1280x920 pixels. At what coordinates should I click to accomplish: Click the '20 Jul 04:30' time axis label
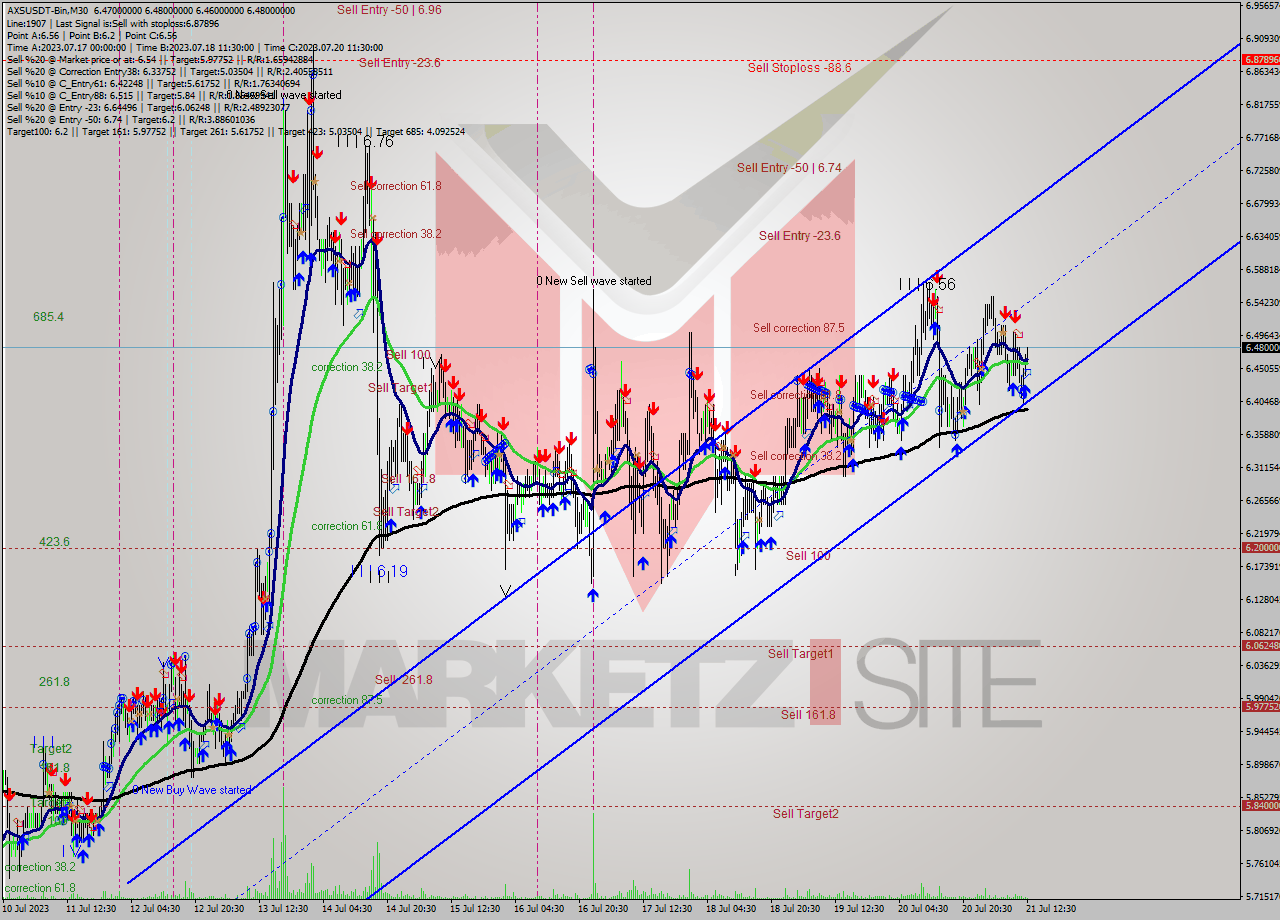[x=923, y=909]
